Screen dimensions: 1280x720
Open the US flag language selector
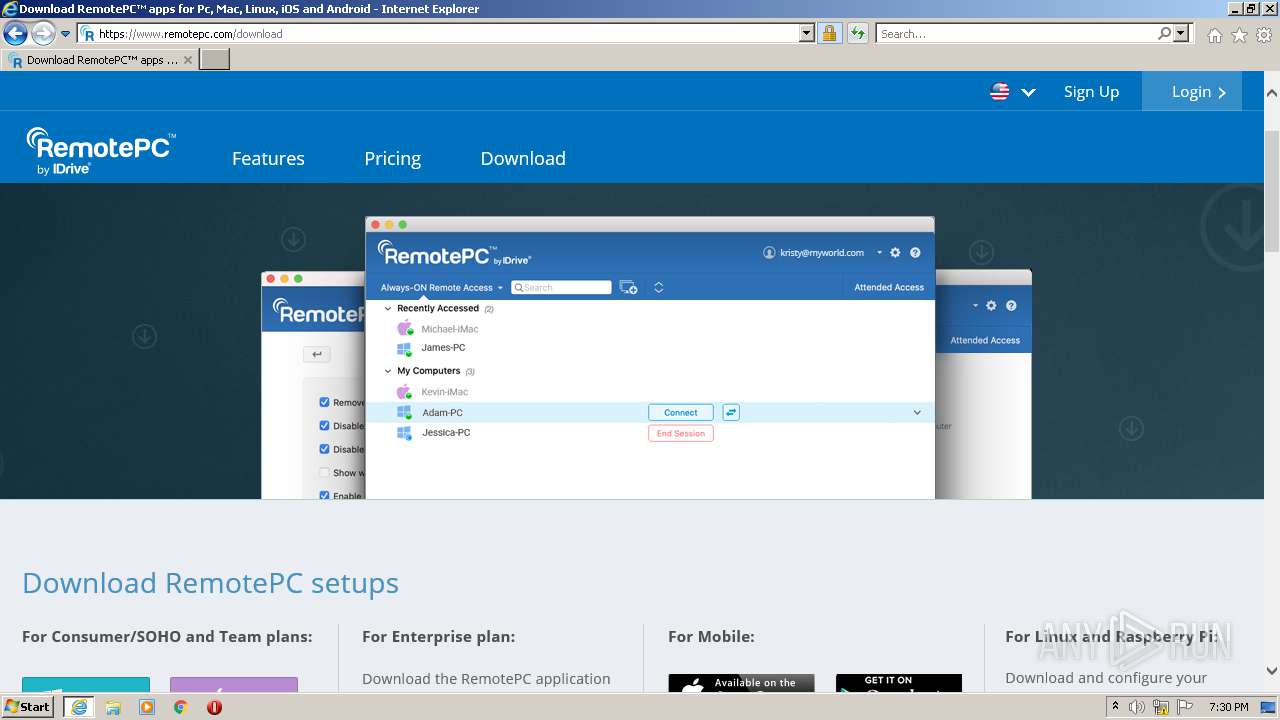[1012, 92]
